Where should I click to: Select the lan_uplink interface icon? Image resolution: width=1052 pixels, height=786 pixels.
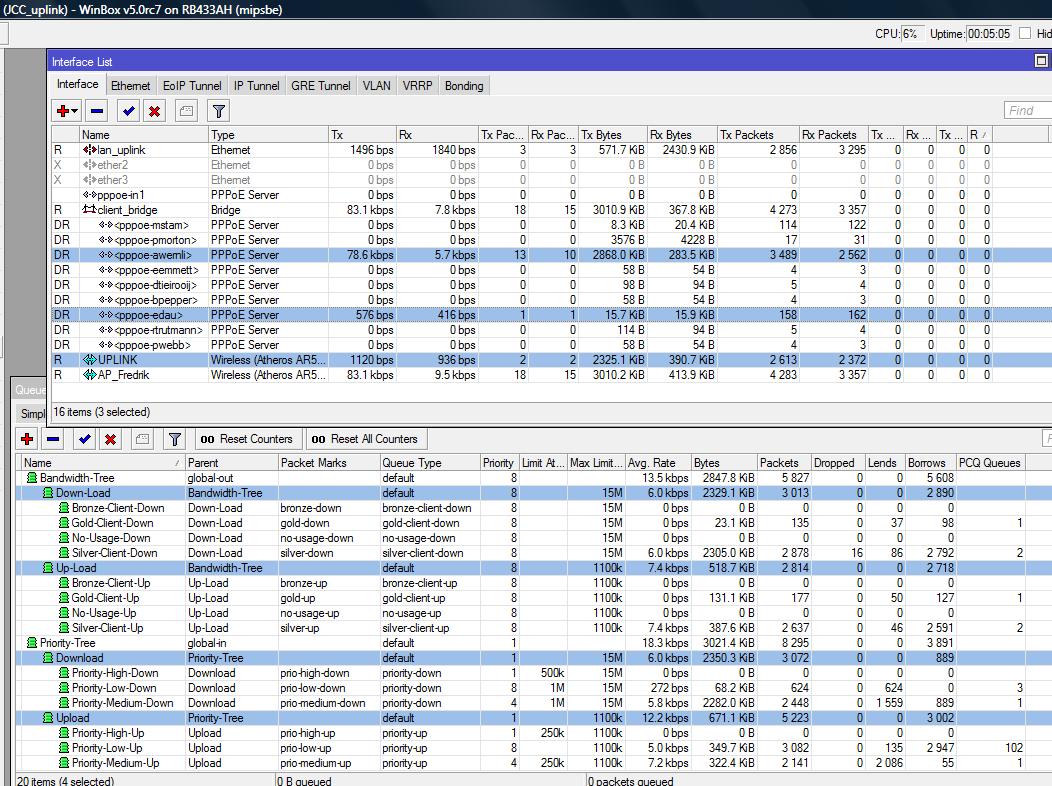click(x=90, y=150)
